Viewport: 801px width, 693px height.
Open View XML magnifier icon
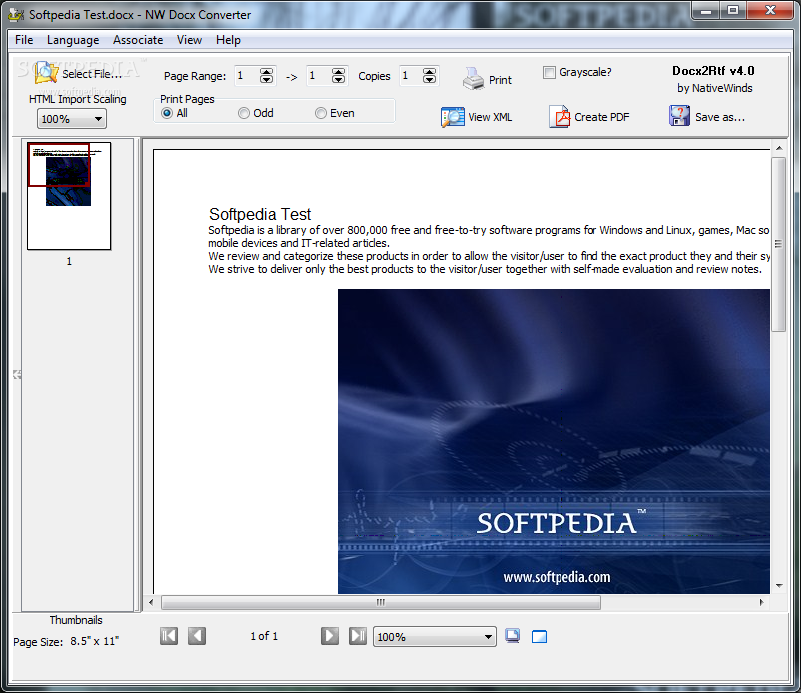(x=453, y=117)
